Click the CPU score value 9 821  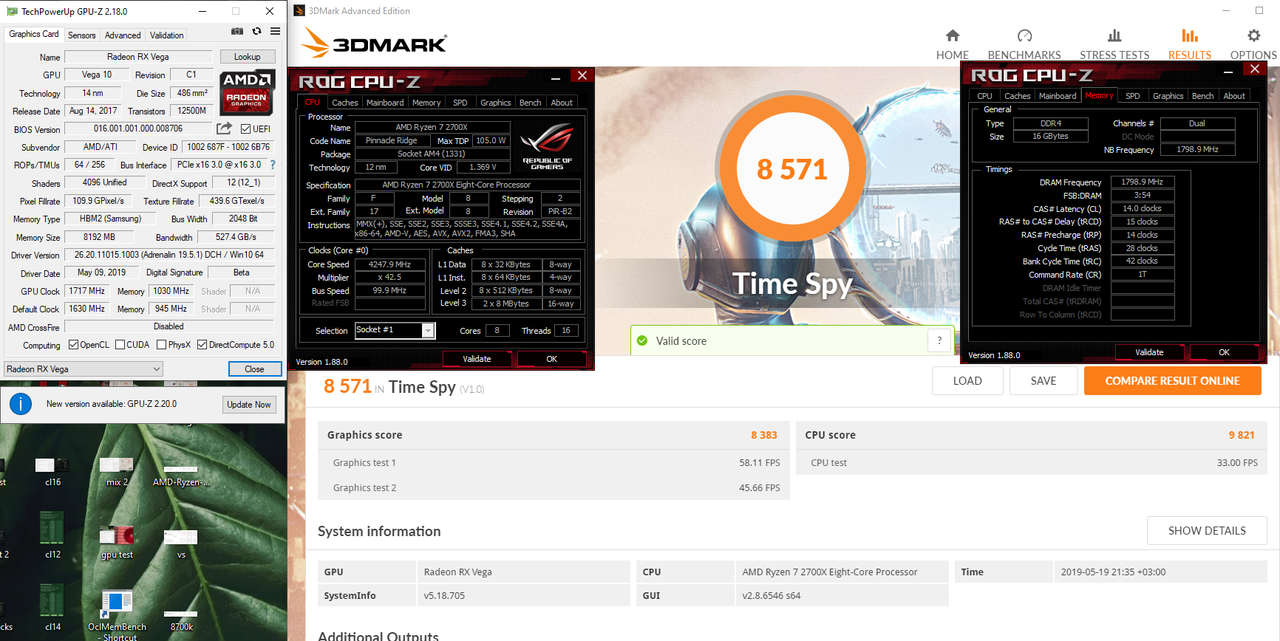(1241, 435)
